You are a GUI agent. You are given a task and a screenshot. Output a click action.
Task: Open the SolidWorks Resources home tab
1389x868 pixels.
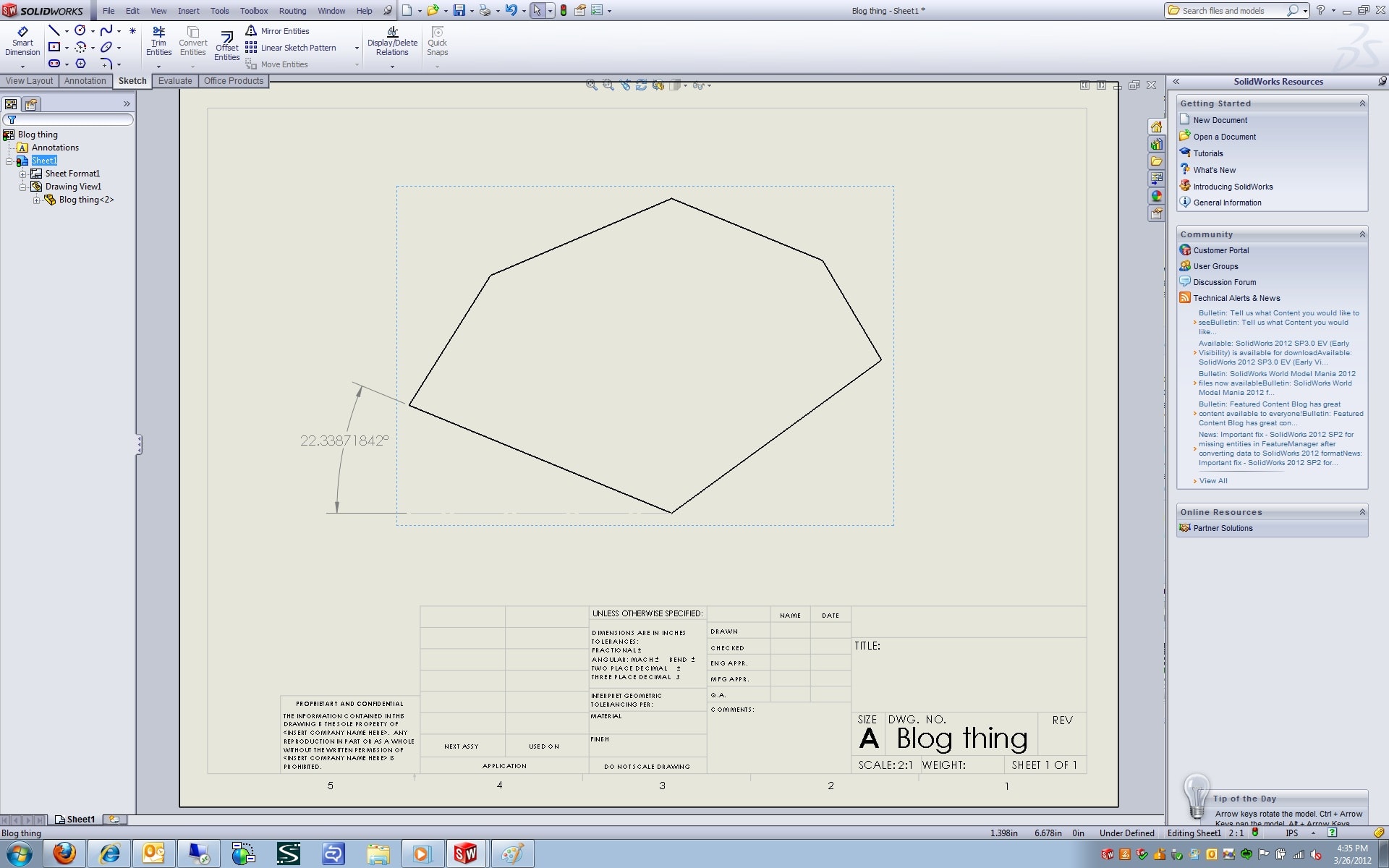coord(1156,127)
